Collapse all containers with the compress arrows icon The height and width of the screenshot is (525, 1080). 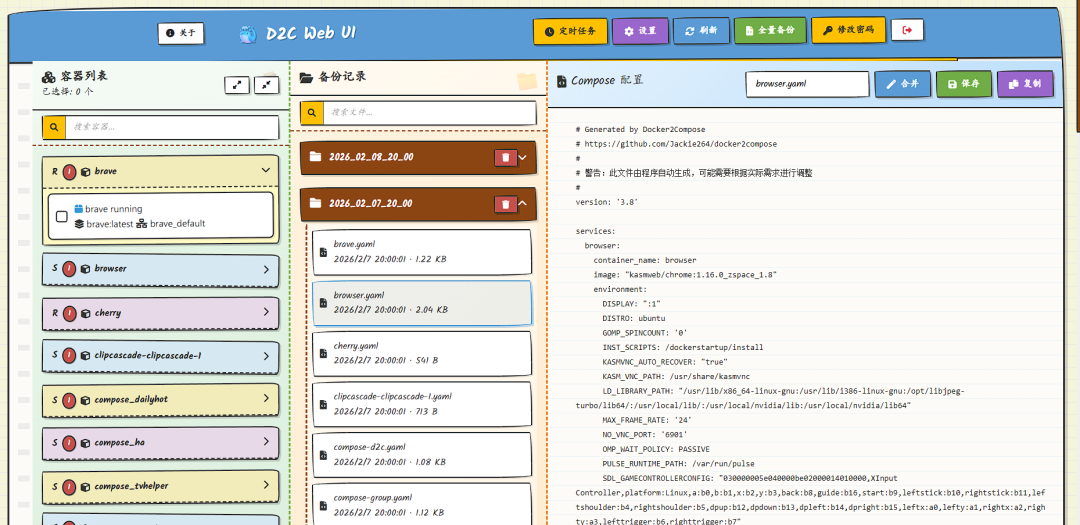tap(267, 85)
